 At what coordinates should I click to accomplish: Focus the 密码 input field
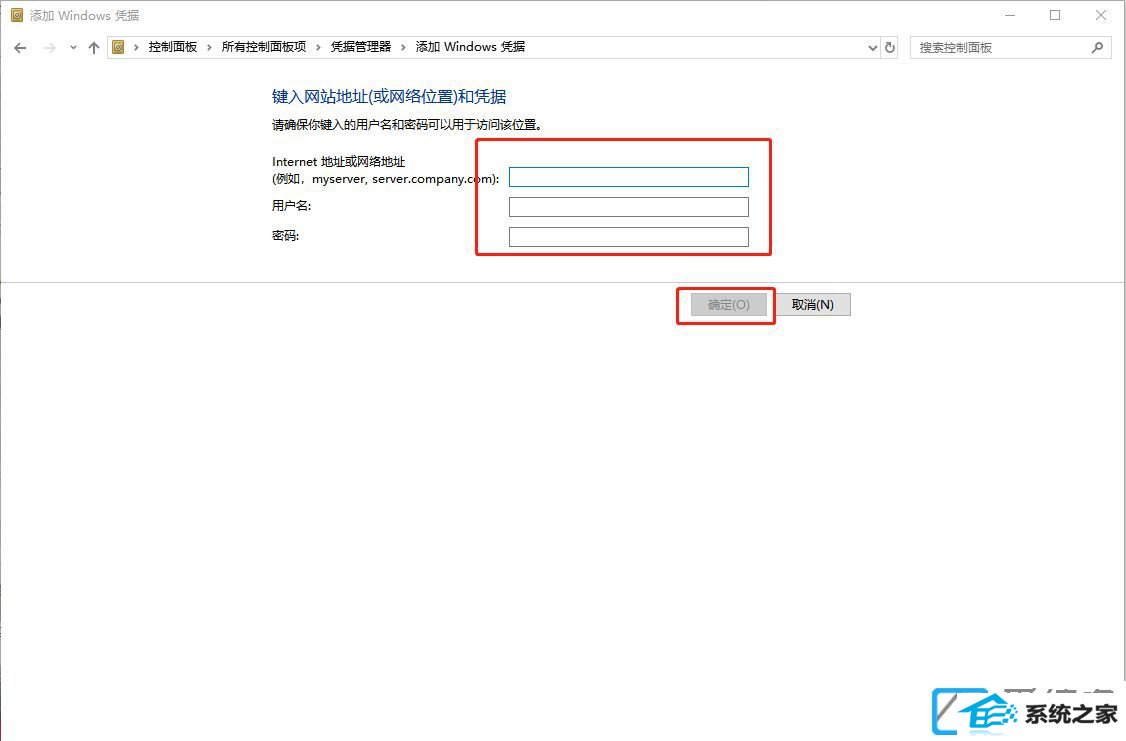[628, 237]
